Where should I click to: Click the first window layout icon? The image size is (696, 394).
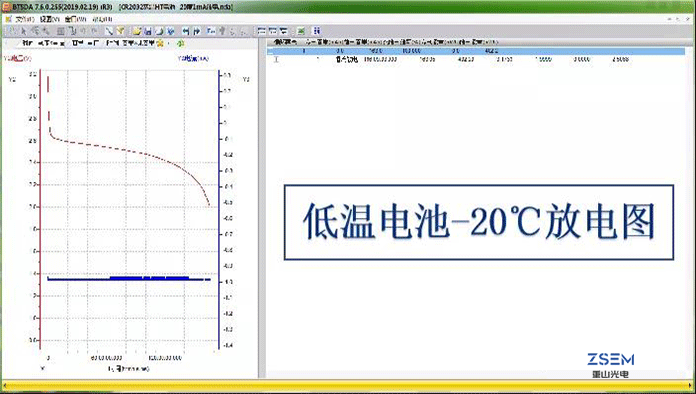click(x=262, y=31)
